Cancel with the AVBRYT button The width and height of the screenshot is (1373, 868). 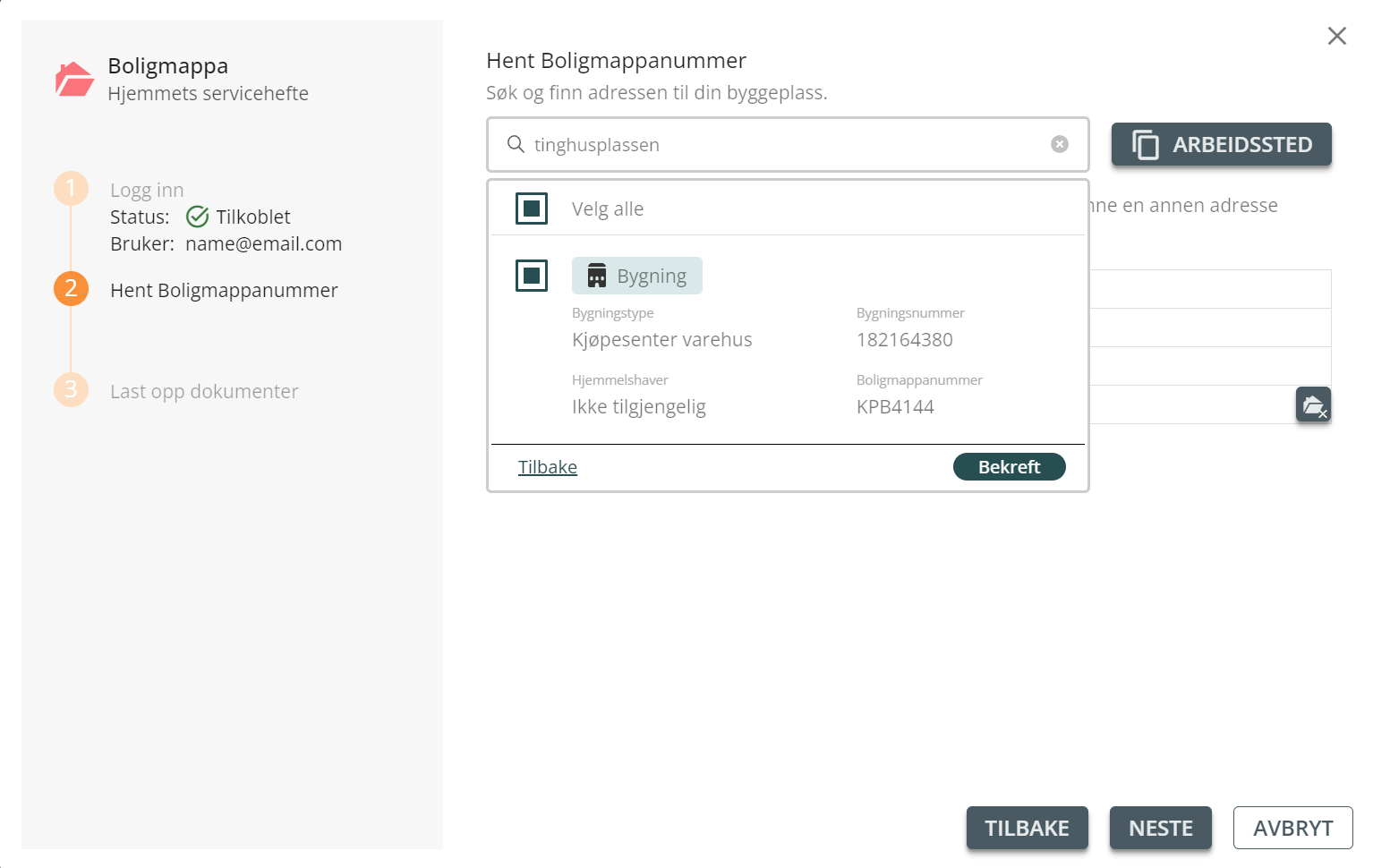tap(1293, 828)
